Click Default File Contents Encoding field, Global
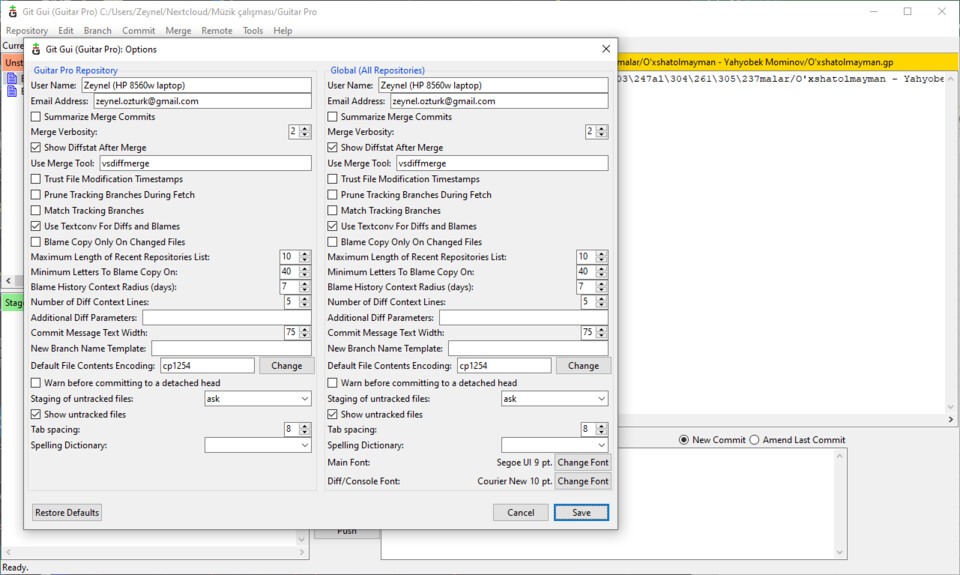The height and width of the screenshot is (575, 960). [x=504, y=366]
